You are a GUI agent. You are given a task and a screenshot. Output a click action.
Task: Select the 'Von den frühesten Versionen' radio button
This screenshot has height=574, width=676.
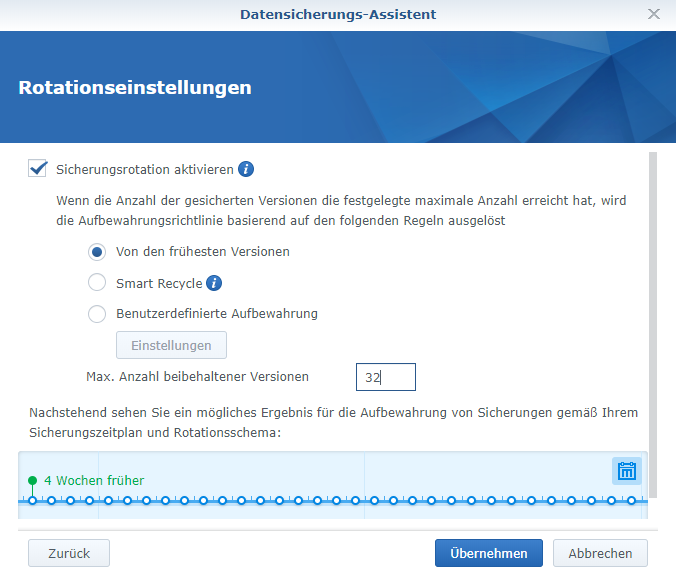[x=97, y=251]
